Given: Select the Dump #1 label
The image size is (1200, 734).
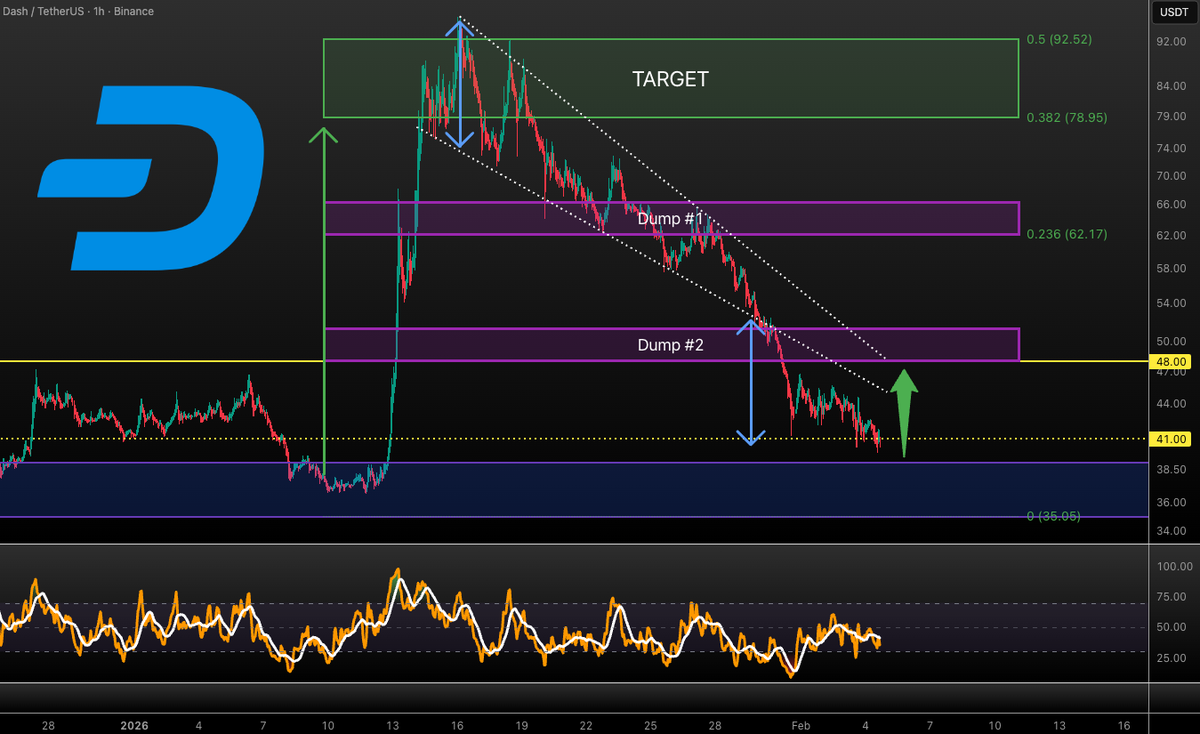Looking at the screenshot, I should click(x=671, y=218).
